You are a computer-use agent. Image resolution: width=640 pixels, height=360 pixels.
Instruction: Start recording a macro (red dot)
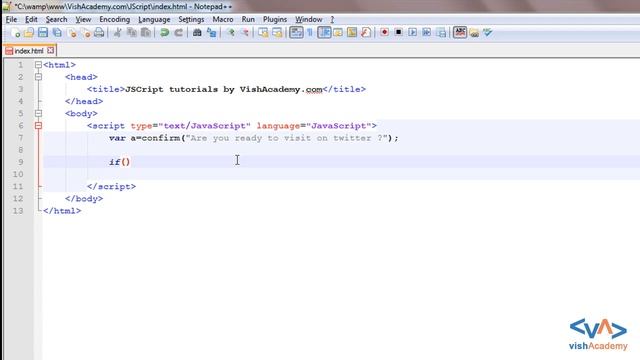384,33
